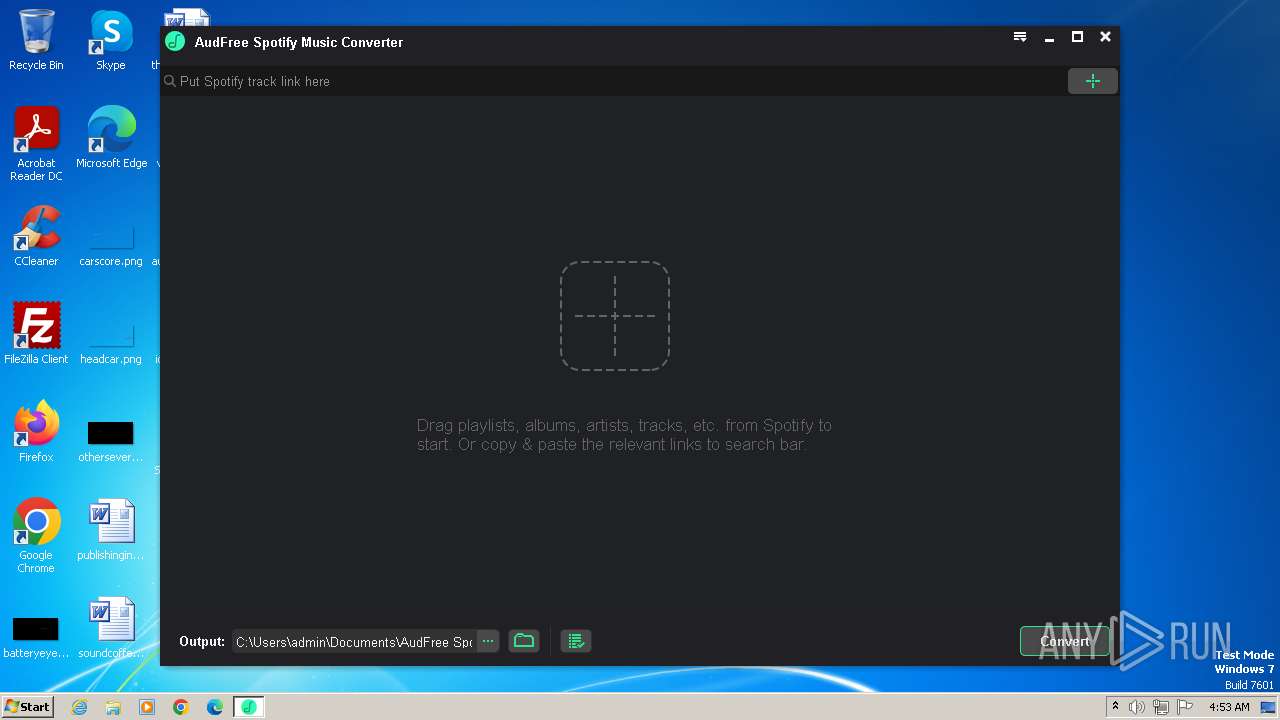Select the soundcoffer Word document on desktop
Viewport: 1280px width, 720px height.
pos(111,628)
